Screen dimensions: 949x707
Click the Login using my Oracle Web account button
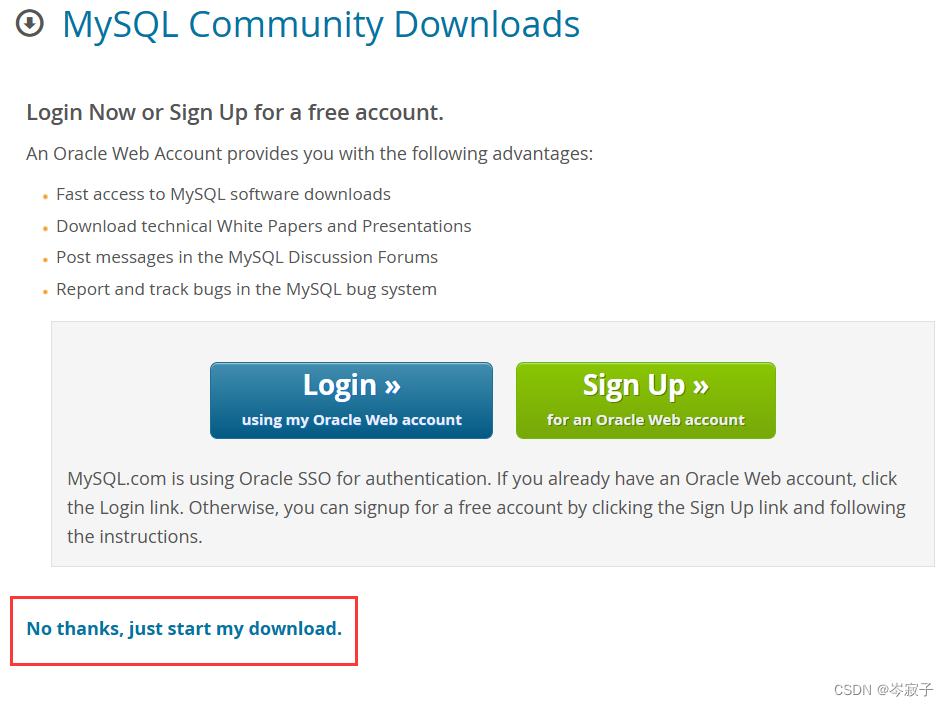(351, 399)
